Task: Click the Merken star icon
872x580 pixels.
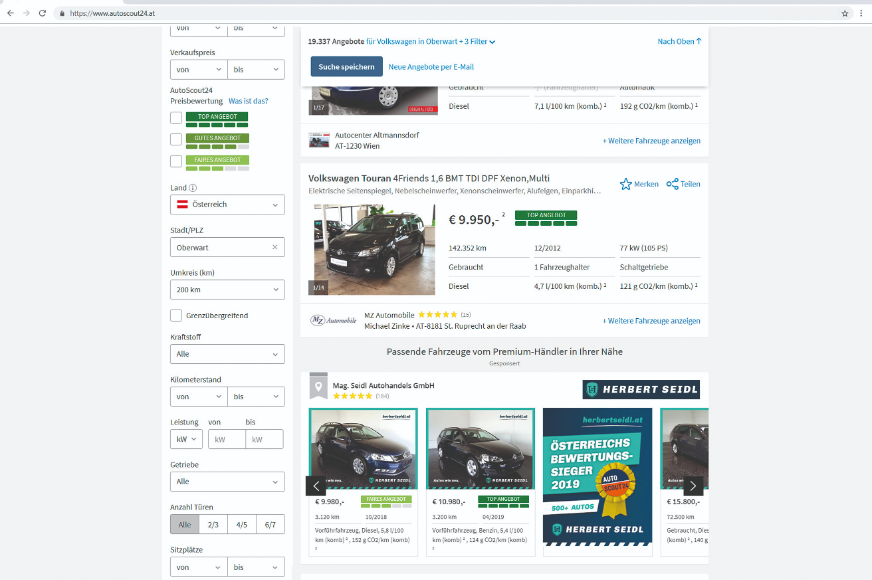Action: 626,184
